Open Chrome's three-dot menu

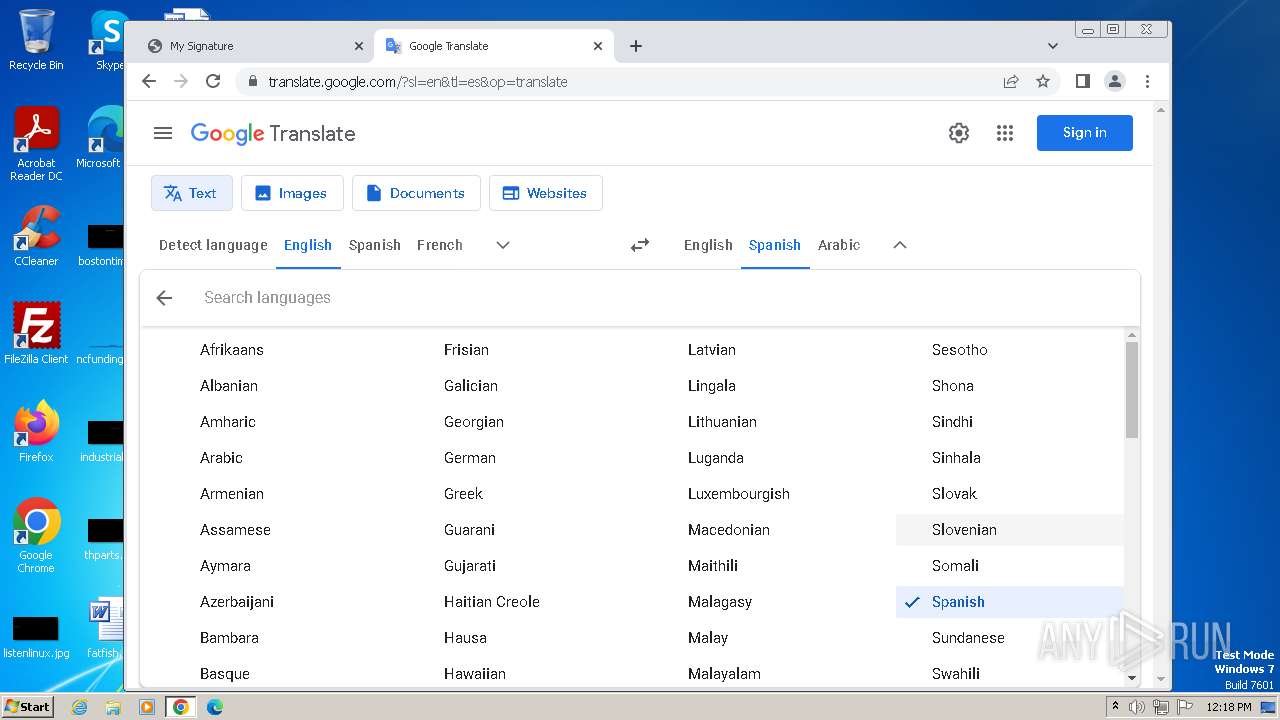(1147, 82)
